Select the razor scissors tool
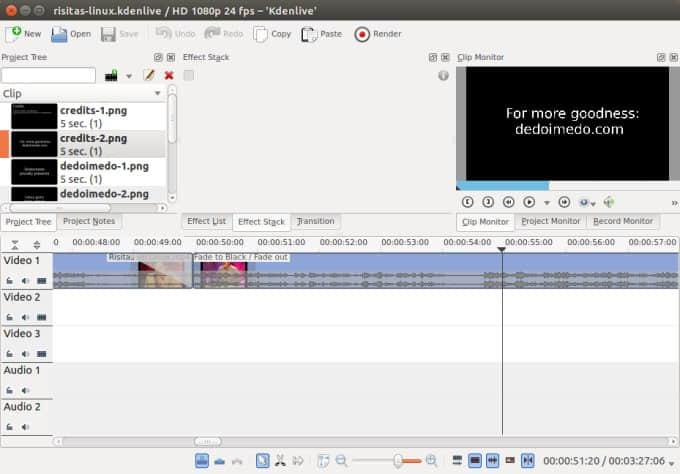Screen dimensions: 680x474 pos(280,460)
